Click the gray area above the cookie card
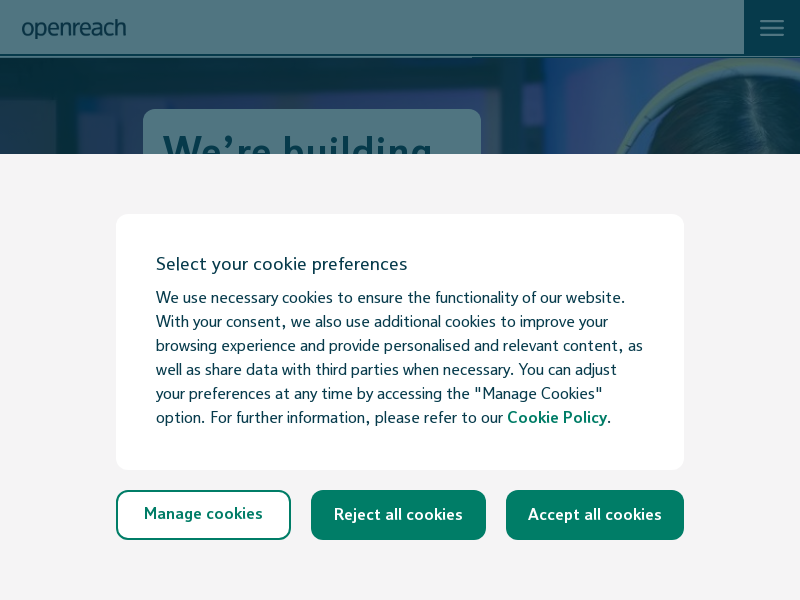This screenshot has width=800, height=600. 400,184
